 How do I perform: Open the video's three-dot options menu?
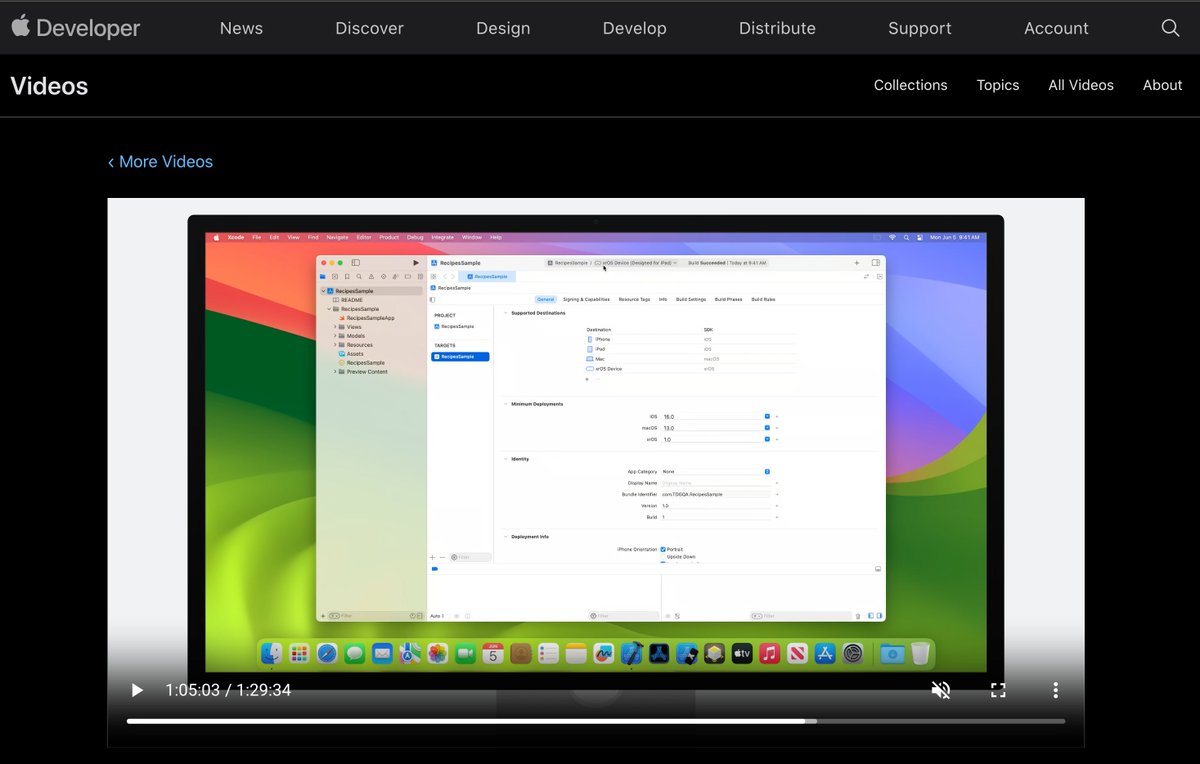click(x=1054, y=690)
